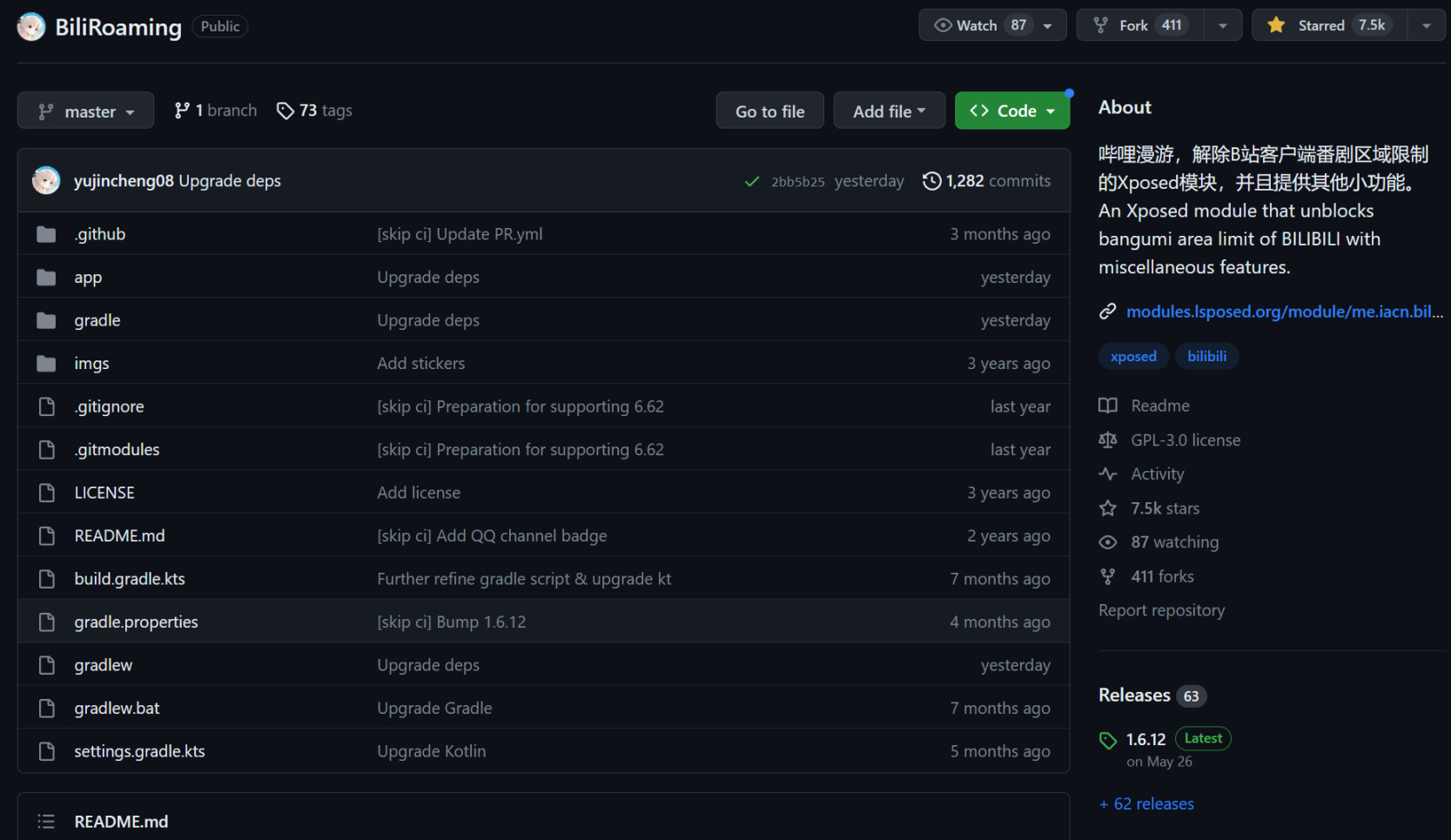Viewport: 1451px width, 840px height.
Task: Expand the Fork options dropdown arrow
Action: coord(1222,25)
